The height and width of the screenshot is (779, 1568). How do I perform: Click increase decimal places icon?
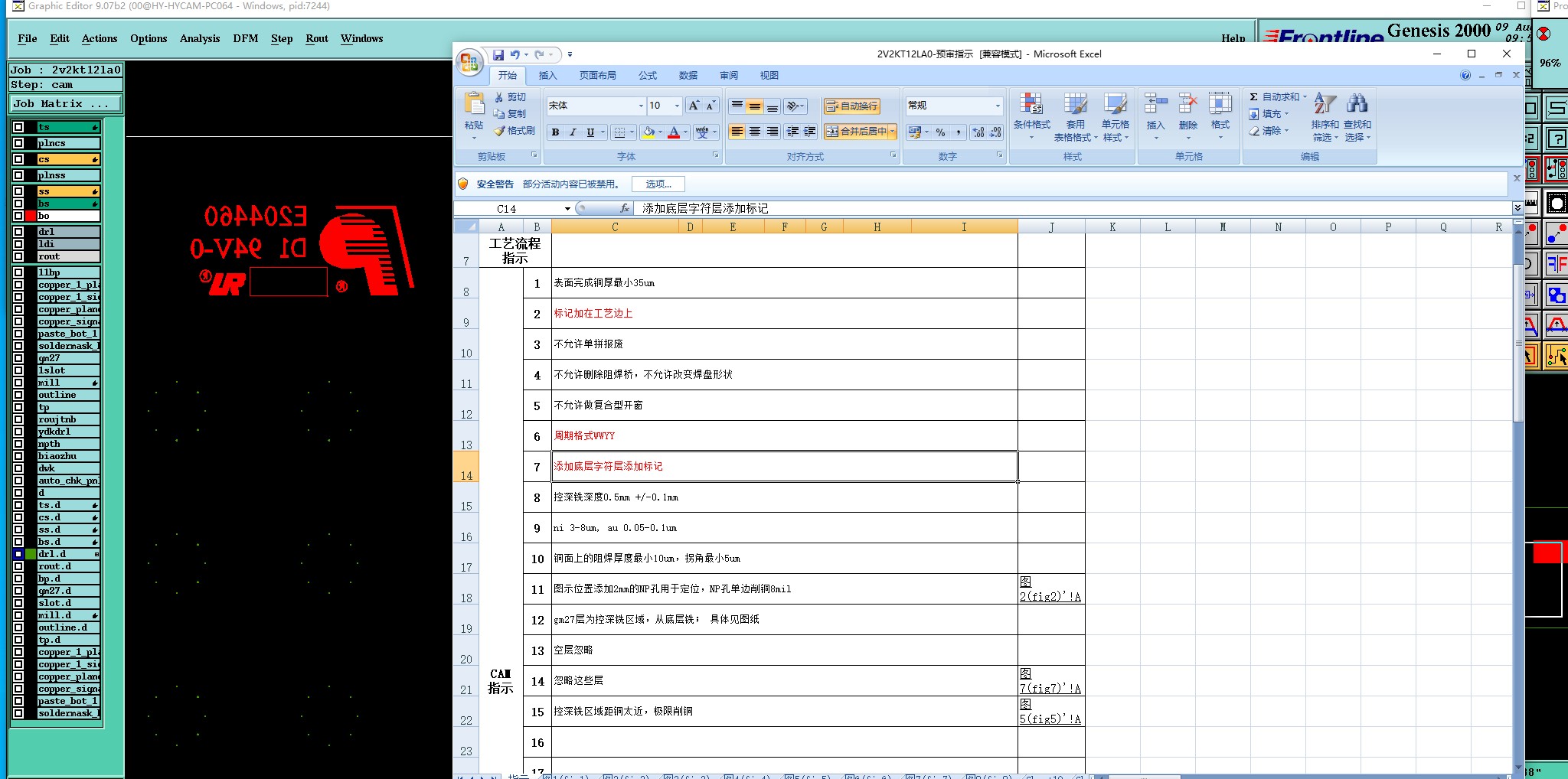tap(978, 132)
